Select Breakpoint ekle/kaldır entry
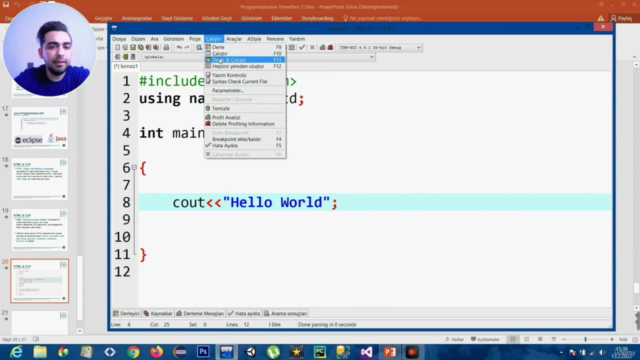This screenshot has height=360, width=640. tap(245, 139)
